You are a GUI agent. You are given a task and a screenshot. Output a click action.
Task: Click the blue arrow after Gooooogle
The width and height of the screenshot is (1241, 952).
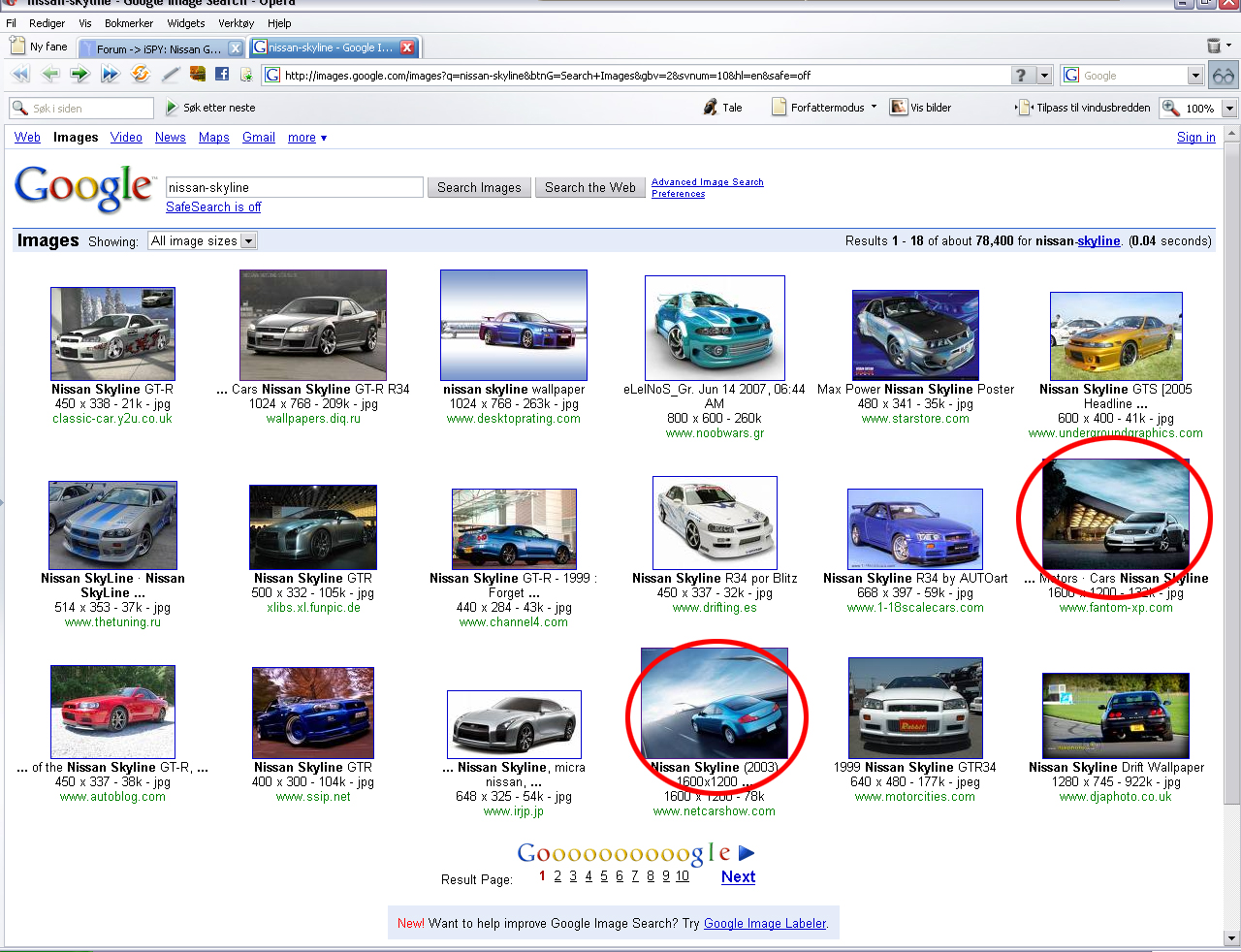(x=747, y=853)
